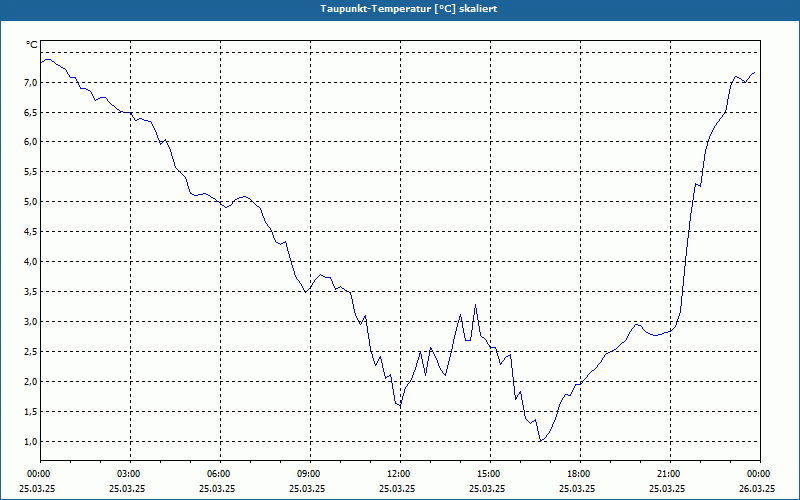
Task: Click the 09:00 time label
Action: coord(307,474)
